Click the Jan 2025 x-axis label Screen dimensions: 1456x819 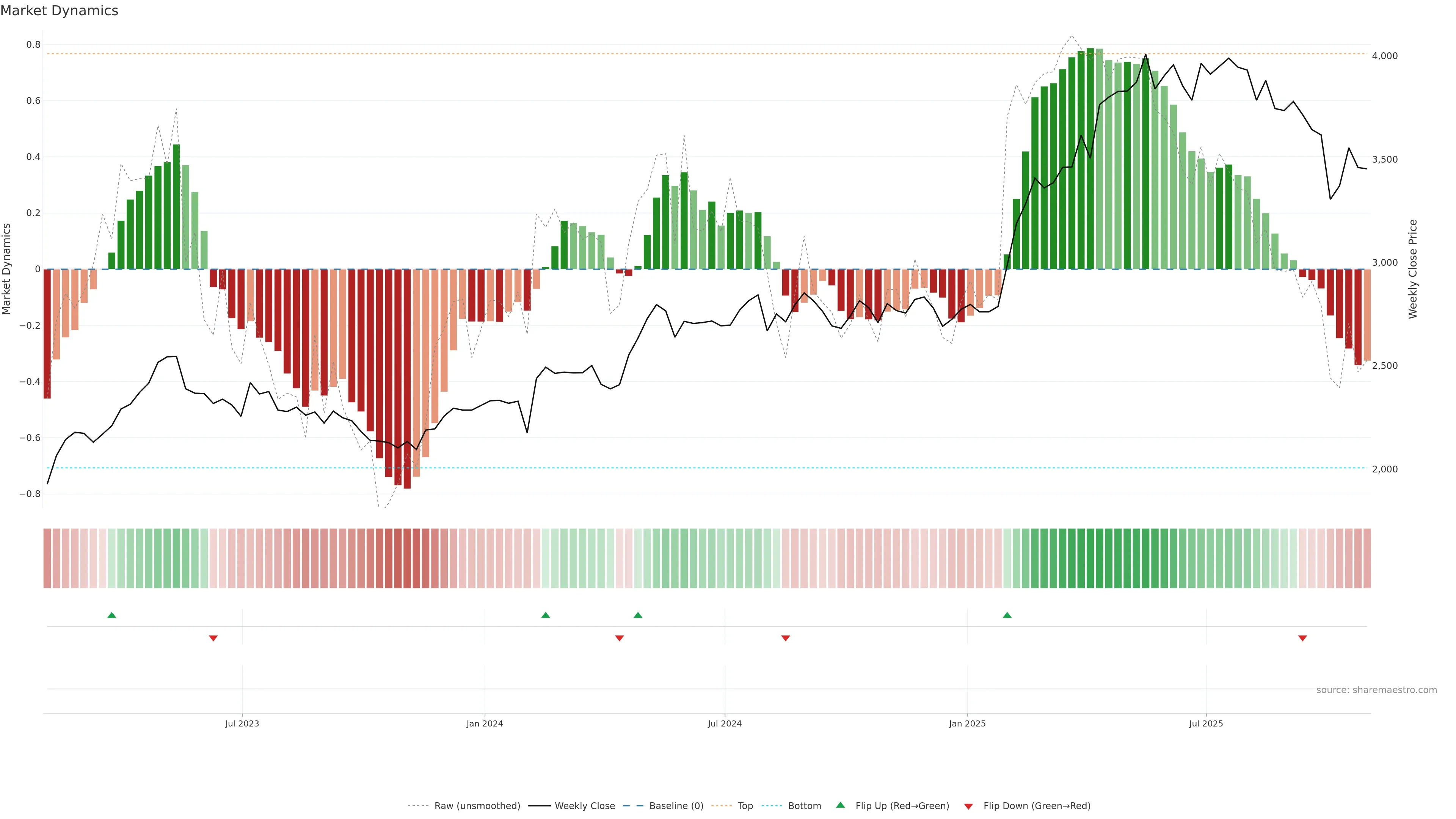pyautogui.click(x=967, y=724)
